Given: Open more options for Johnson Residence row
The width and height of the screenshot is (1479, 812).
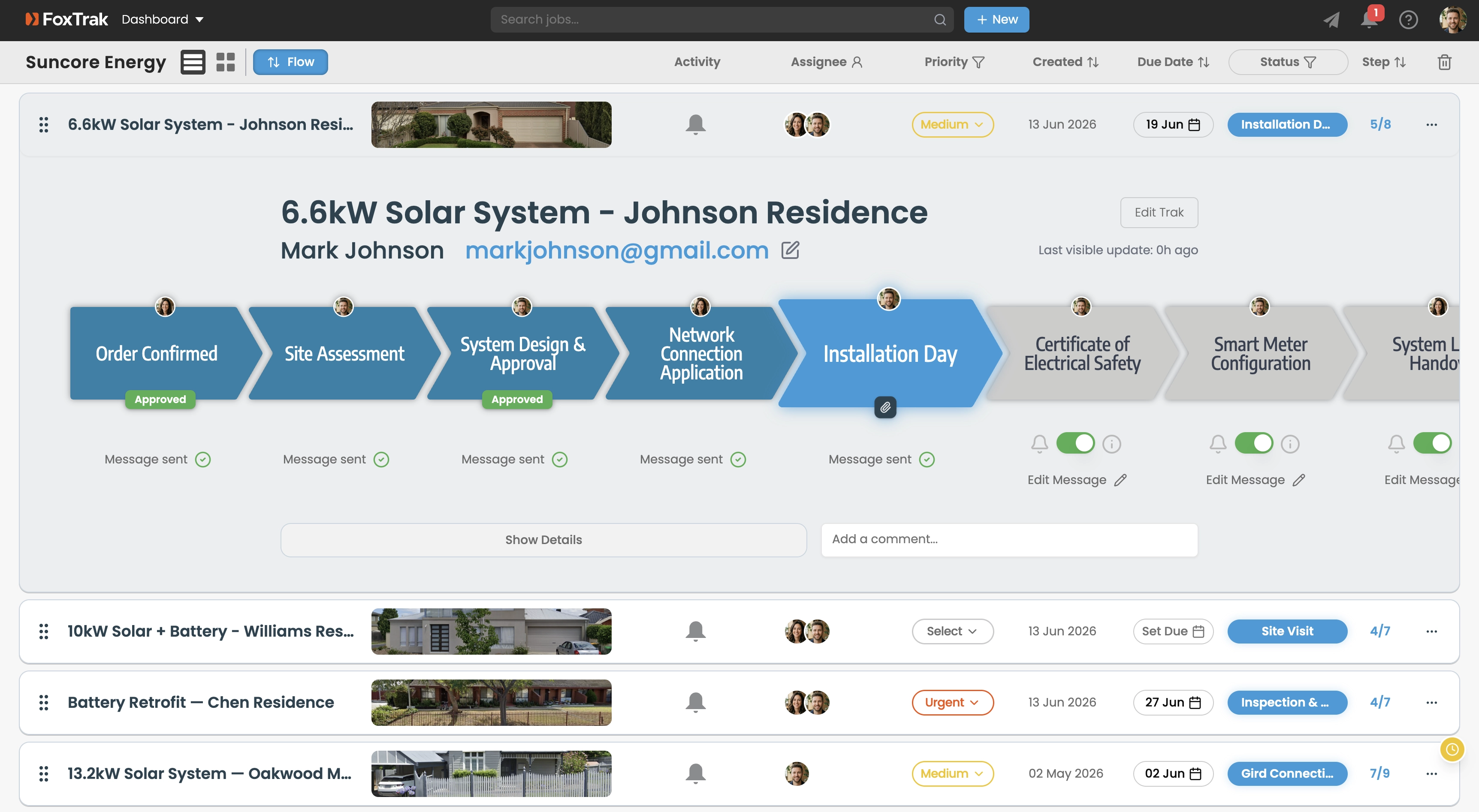Looking at the screenshot, I should click(1431, 124).
